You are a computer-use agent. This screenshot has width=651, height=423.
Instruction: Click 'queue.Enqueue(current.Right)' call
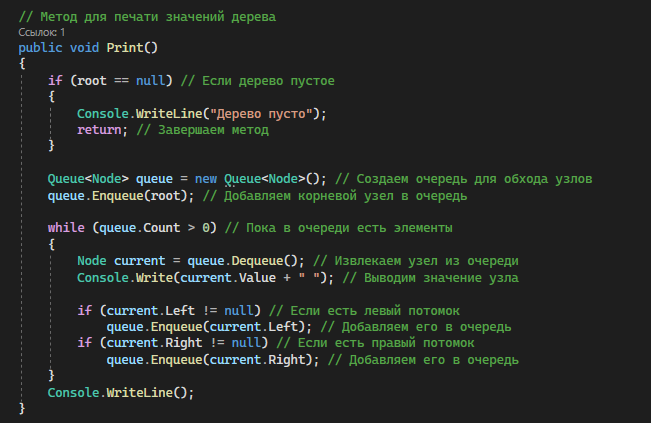tap(210, 359)
